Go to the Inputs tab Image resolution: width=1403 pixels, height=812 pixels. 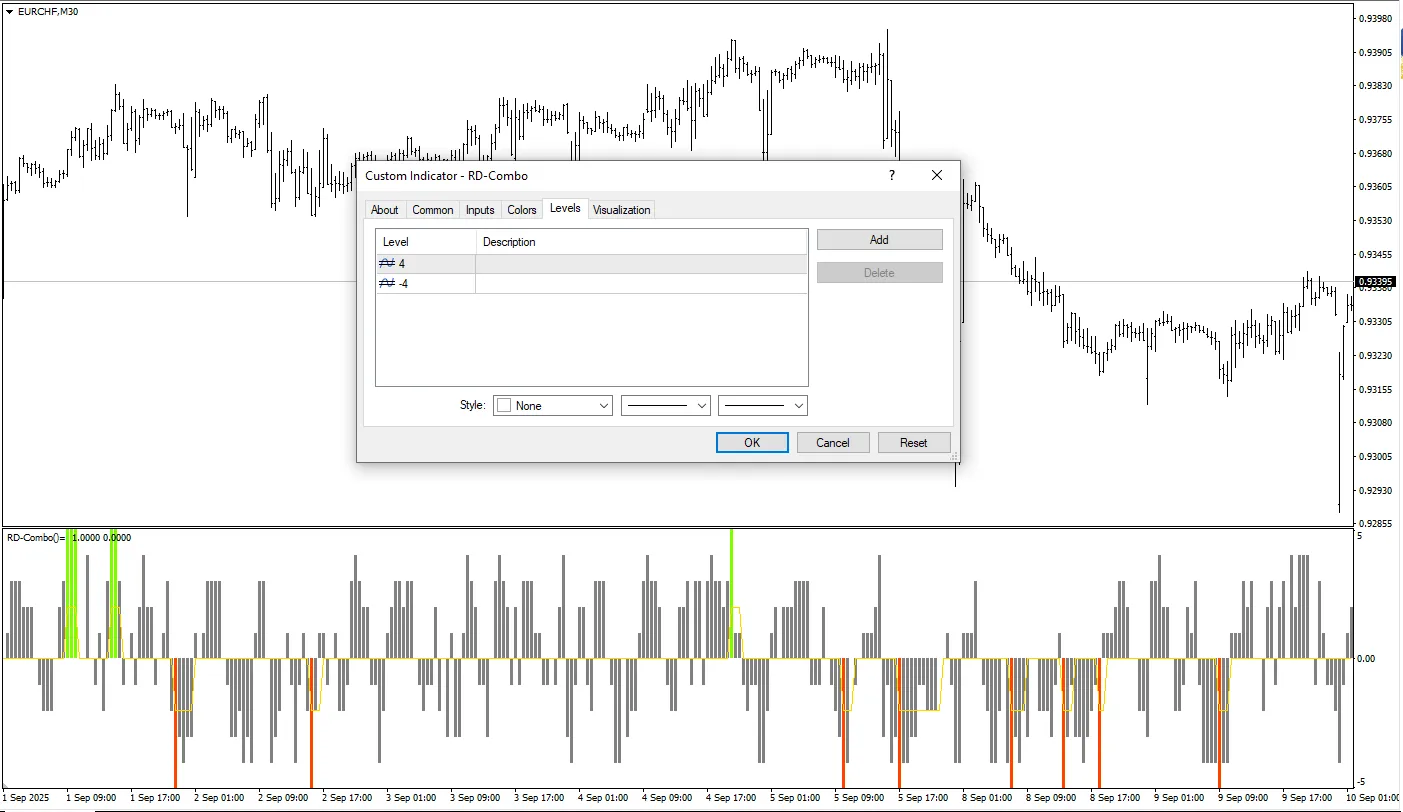[x=480, y=210]
